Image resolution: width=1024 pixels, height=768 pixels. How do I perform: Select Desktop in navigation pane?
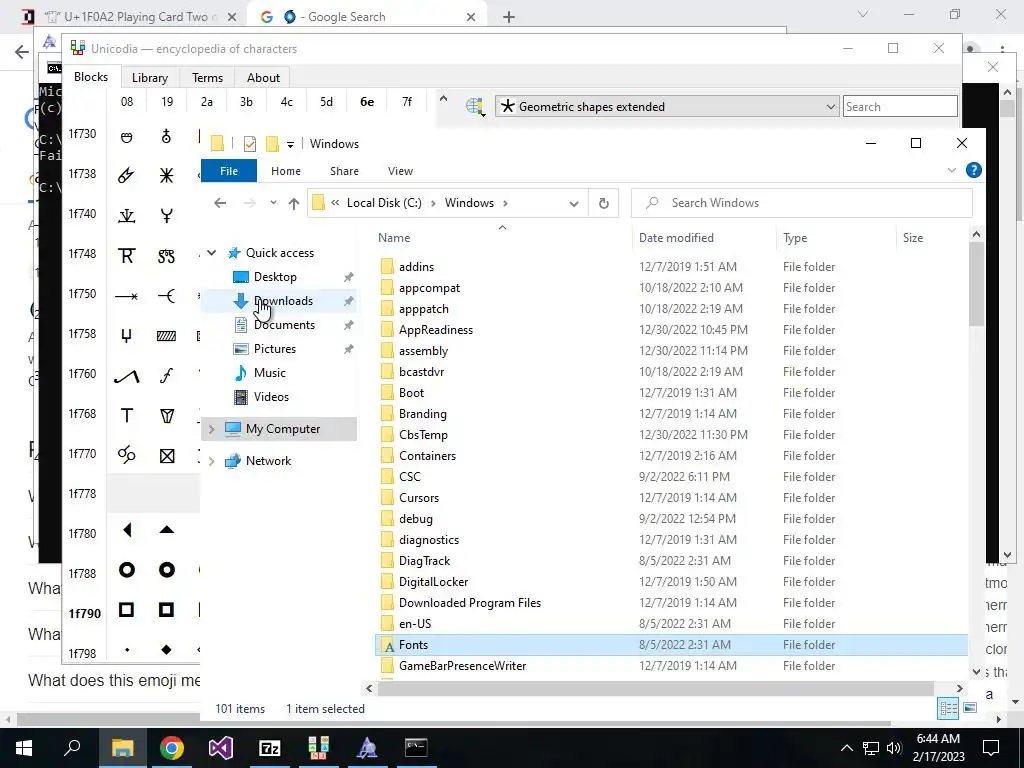(x=278, y=277)
